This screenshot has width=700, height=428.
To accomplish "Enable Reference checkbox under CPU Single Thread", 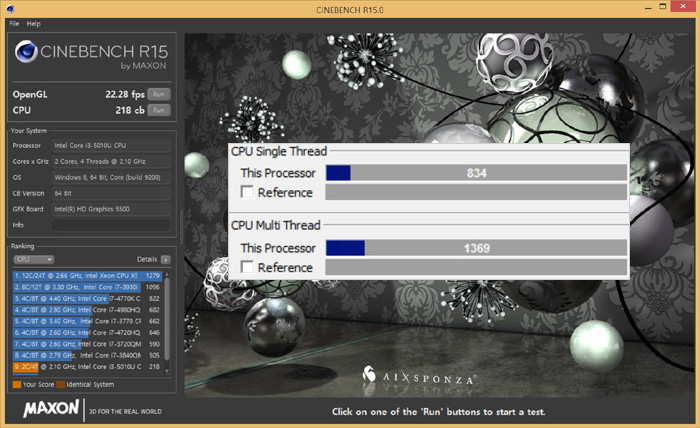I will [x=248, y=193].
